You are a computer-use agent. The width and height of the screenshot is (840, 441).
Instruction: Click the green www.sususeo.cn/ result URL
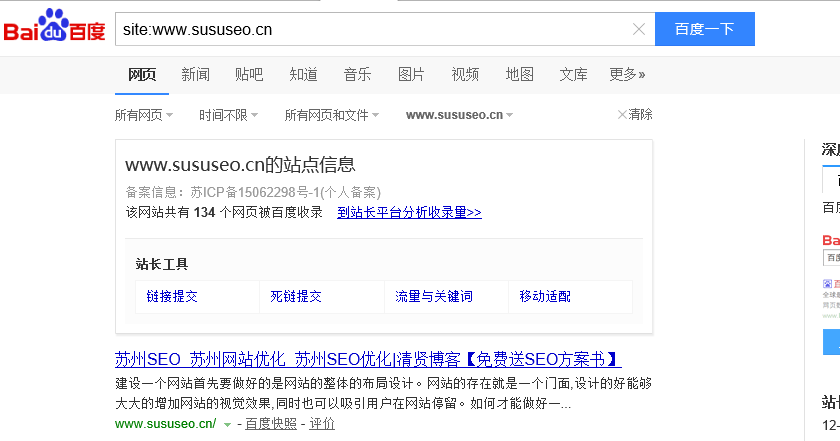tap(166, 424)
